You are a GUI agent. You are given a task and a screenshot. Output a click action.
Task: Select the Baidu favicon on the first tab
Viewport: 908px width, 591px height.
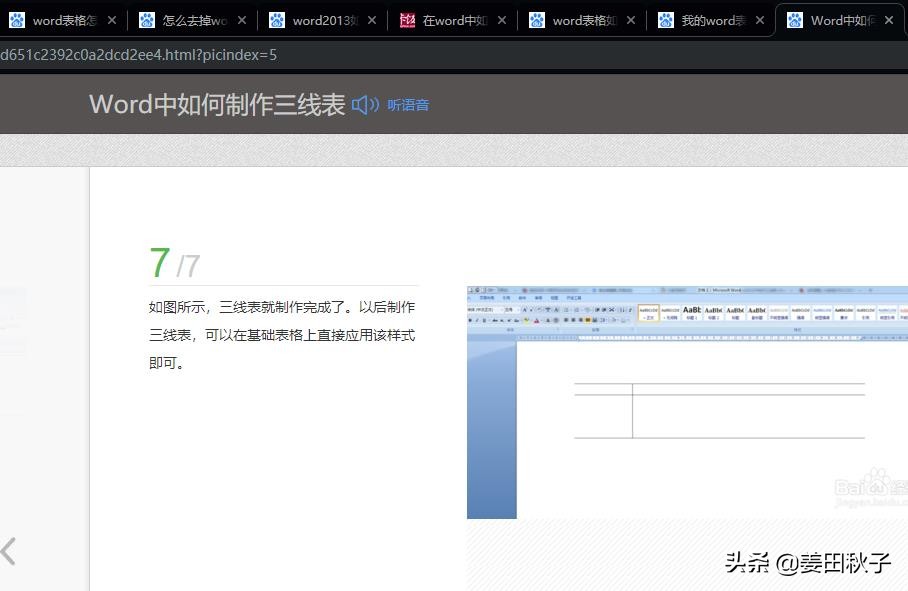pyautogui.click(x=18, y=19)
